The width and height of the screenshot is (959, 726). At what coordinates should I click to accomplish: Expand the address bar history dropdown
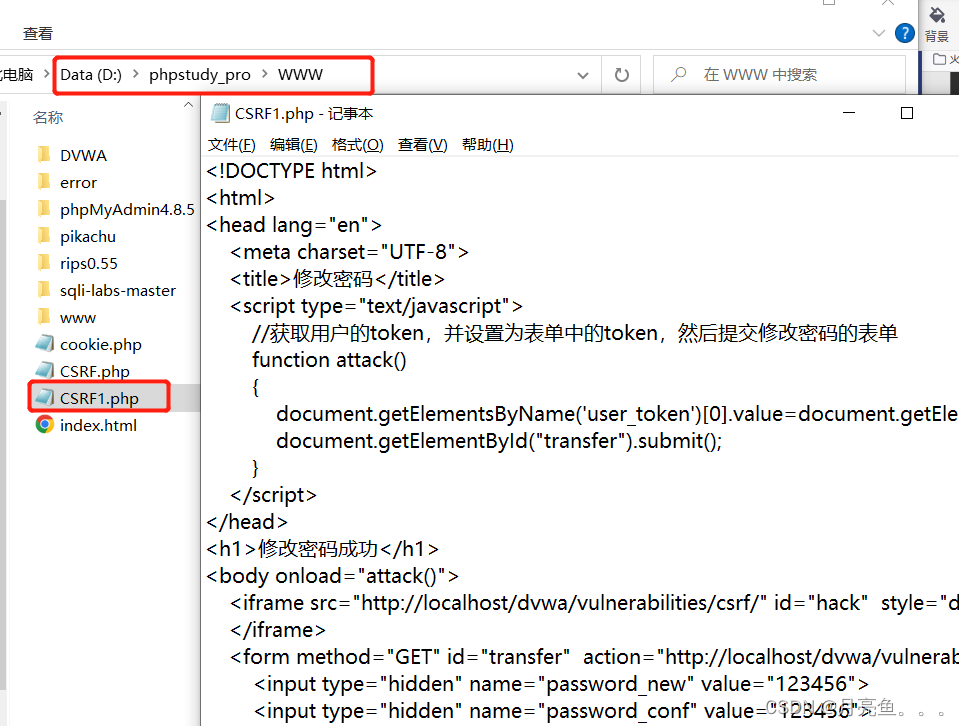point(583,75)
